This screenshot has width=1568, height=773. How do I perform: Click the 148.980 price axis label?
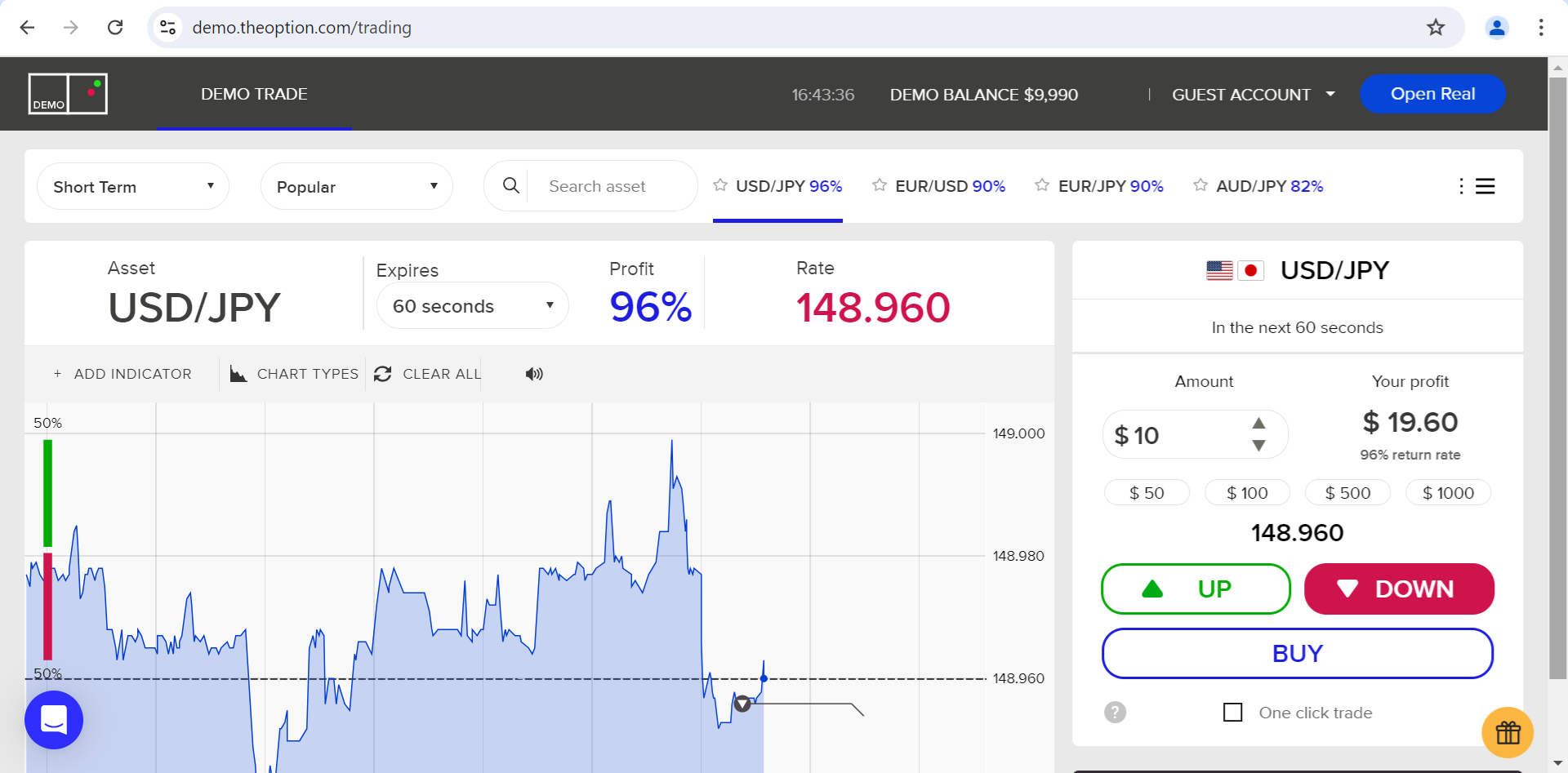(1018, 556)
